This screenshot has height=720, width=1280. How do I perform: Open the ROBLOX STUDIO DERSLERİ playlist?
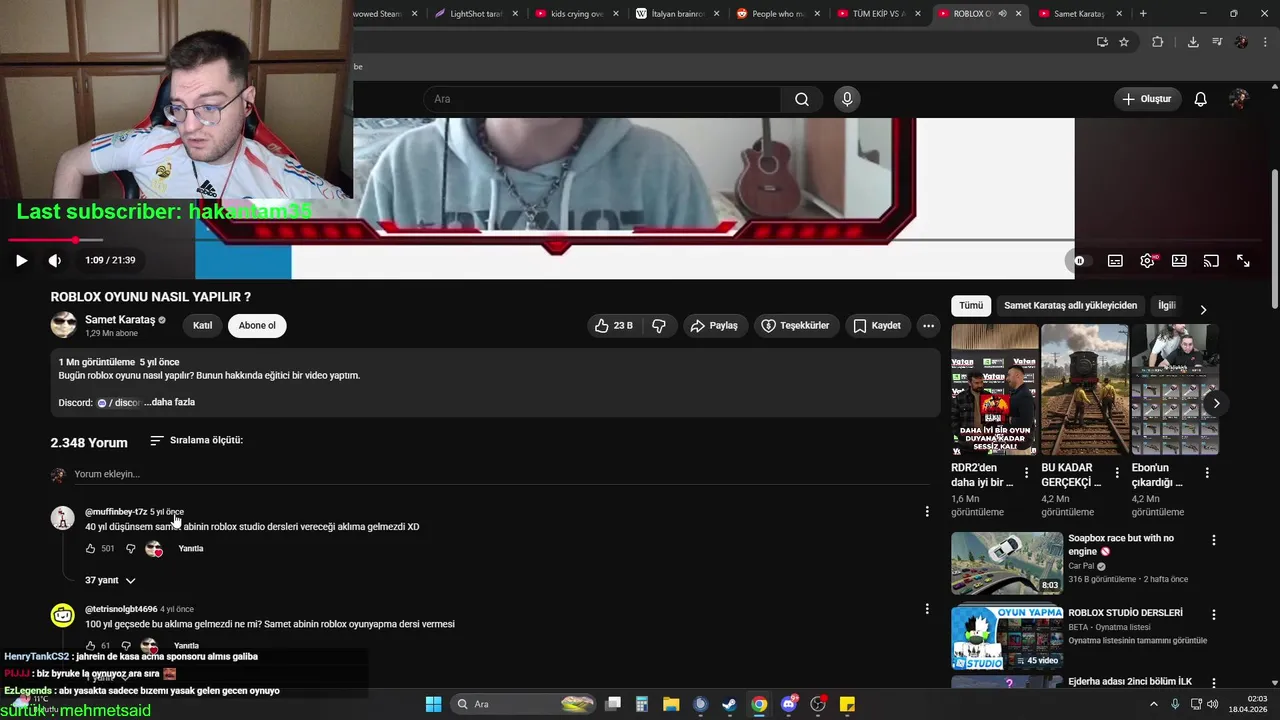pos(1006,637)
